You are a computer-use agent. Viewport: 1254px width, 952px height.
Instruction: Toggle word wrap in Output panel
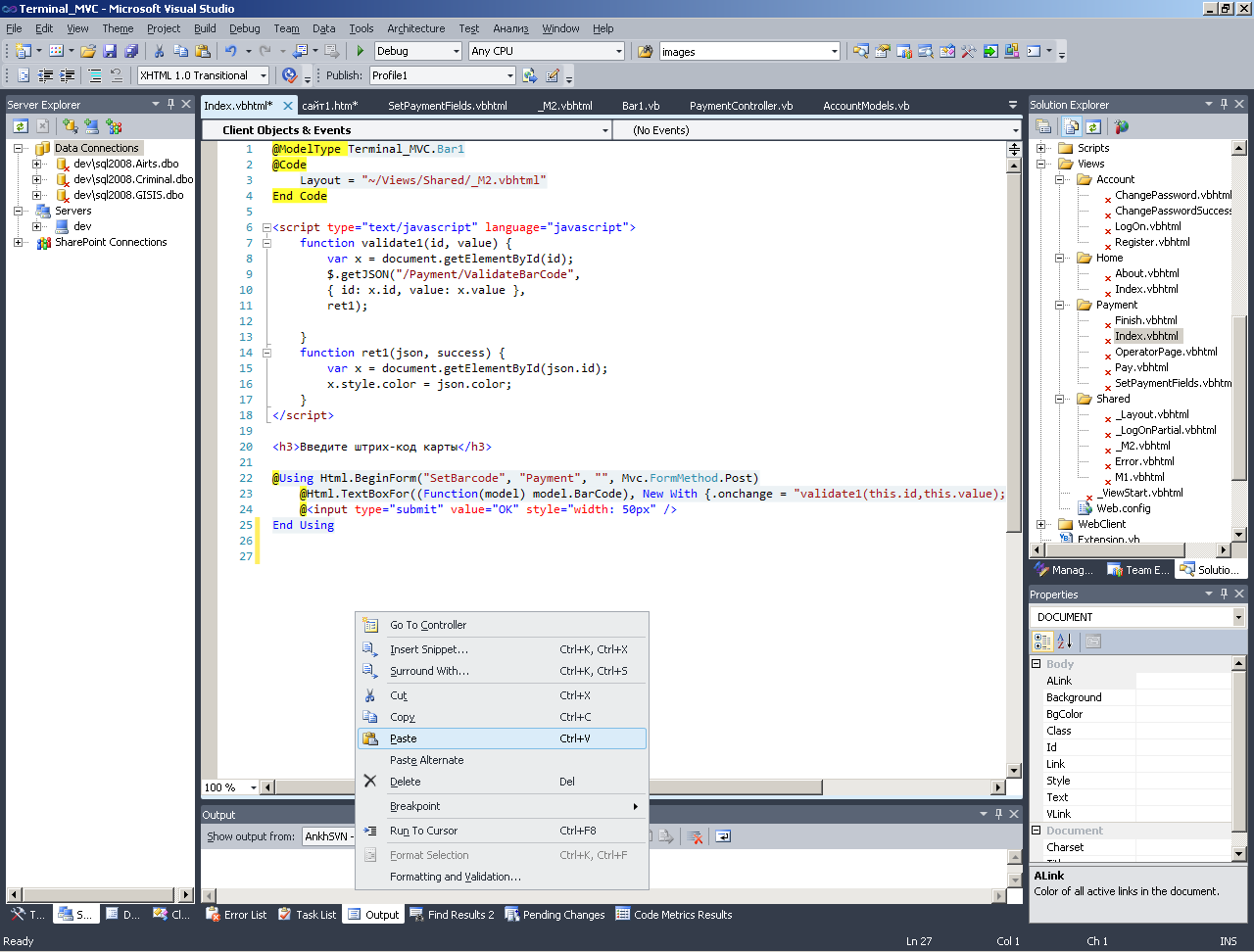pyautogui.click(x=723, y=836)
